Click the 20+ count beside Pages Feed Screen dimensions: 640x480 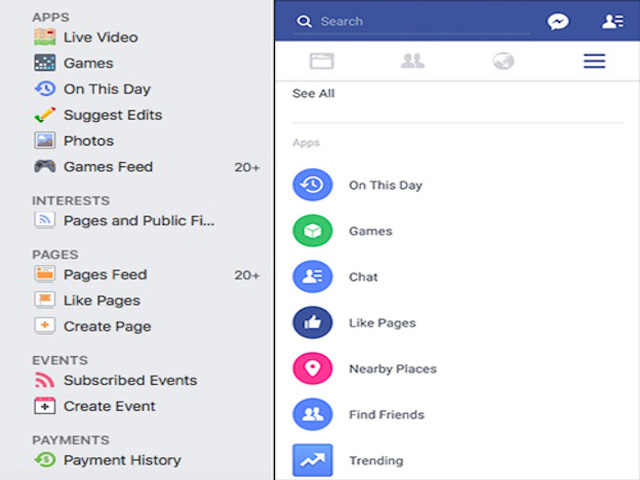(x=247, y=275)
